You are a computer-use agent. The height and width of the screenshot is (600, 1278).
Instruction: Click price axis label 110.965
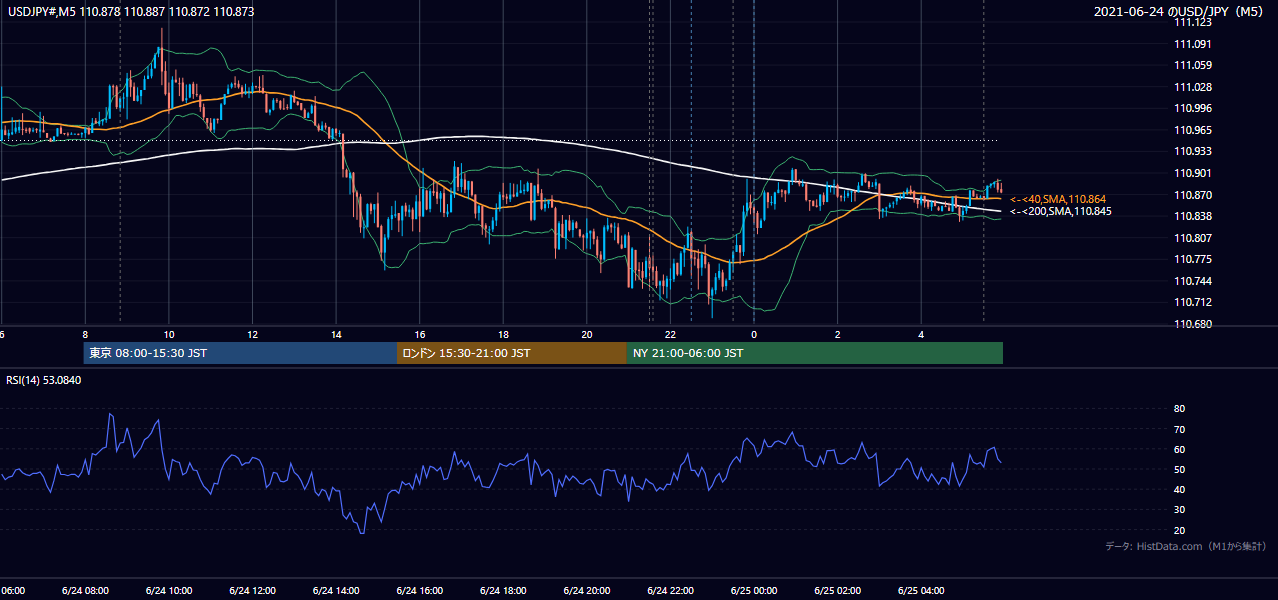pos(1193,130)
